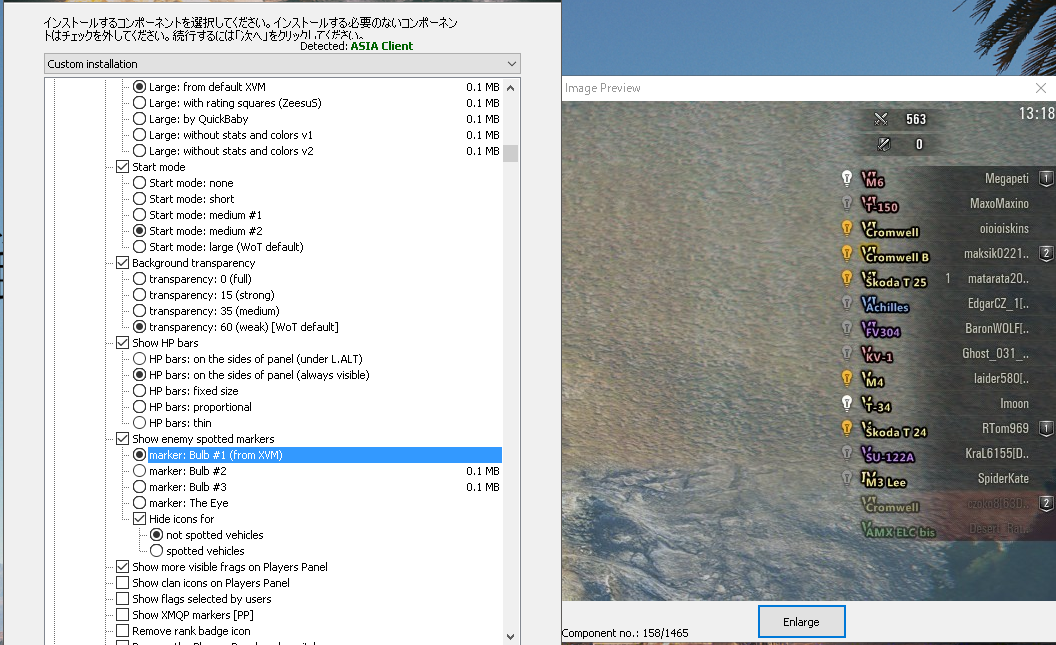This screenshot has width=1056, height=645.
Task: Click component list scrollbar down arrow
Action: pyautogui.click(x=510, y=636)
